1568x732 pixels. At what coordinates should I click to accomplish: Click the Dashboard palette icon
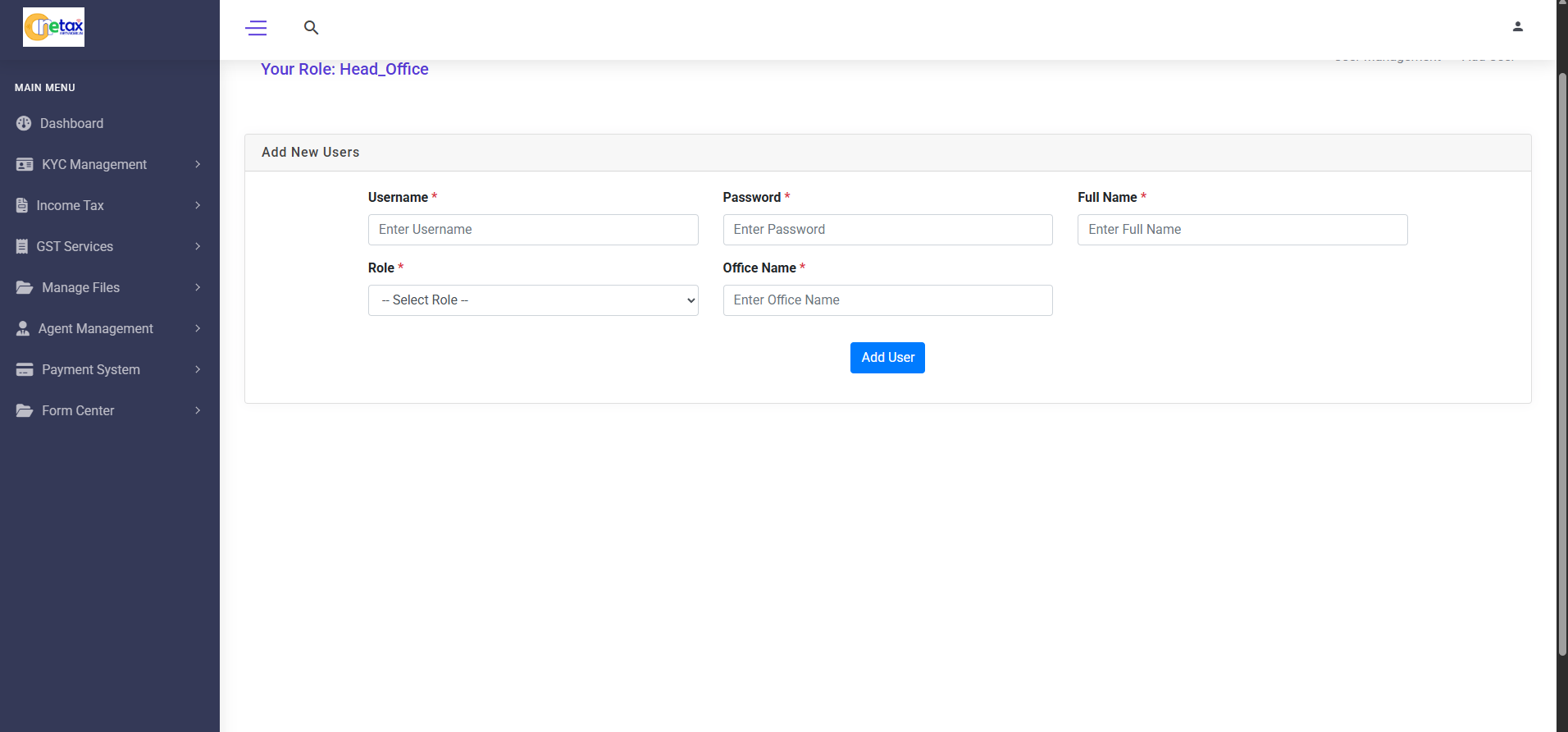coord(24,123)
